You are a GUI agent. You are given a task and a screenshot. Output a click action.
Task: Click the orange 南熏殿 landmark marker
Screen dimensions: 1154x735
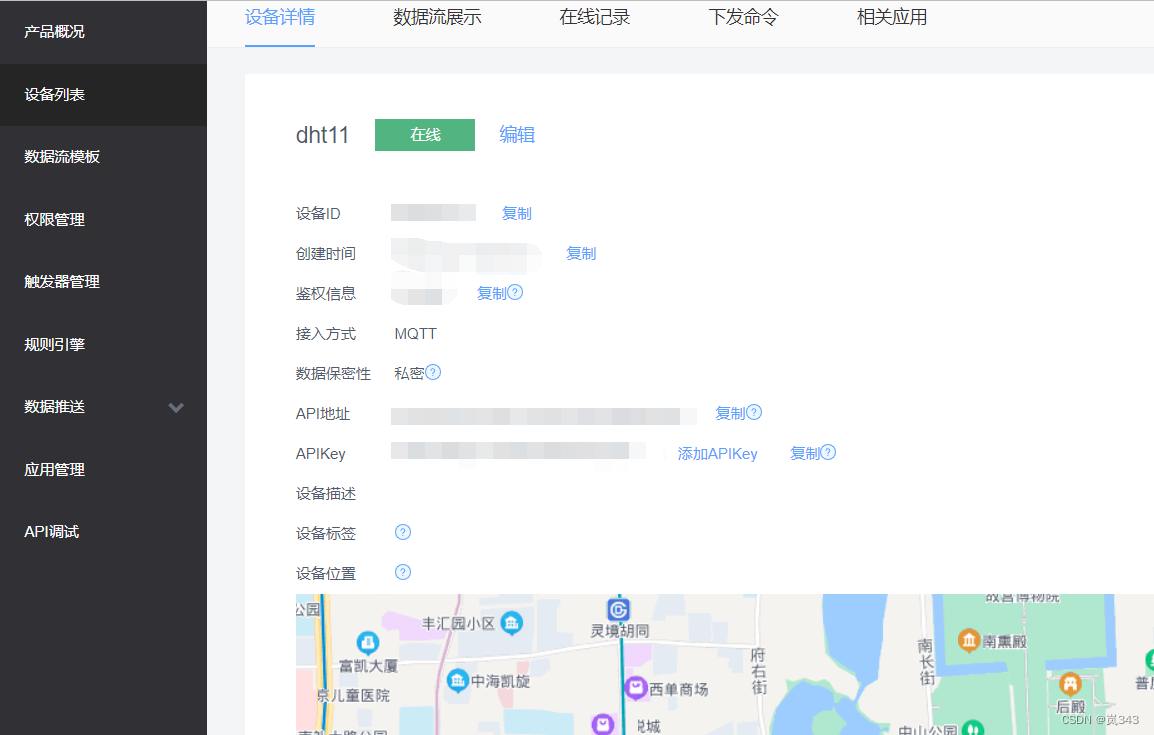click(969, 641)
